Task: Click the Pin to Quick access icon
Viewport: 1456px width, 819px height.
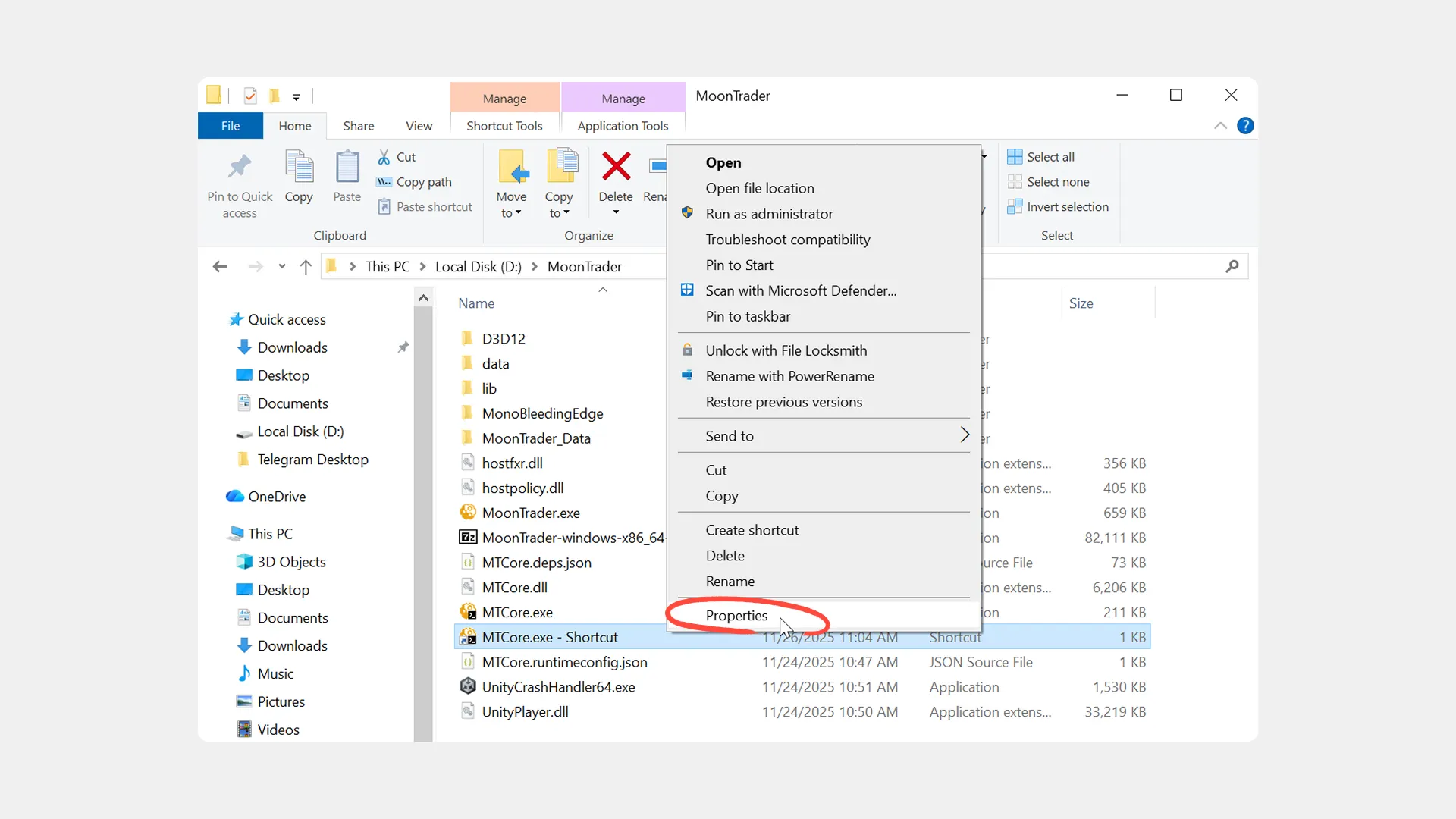Action: tap(240, 167)
